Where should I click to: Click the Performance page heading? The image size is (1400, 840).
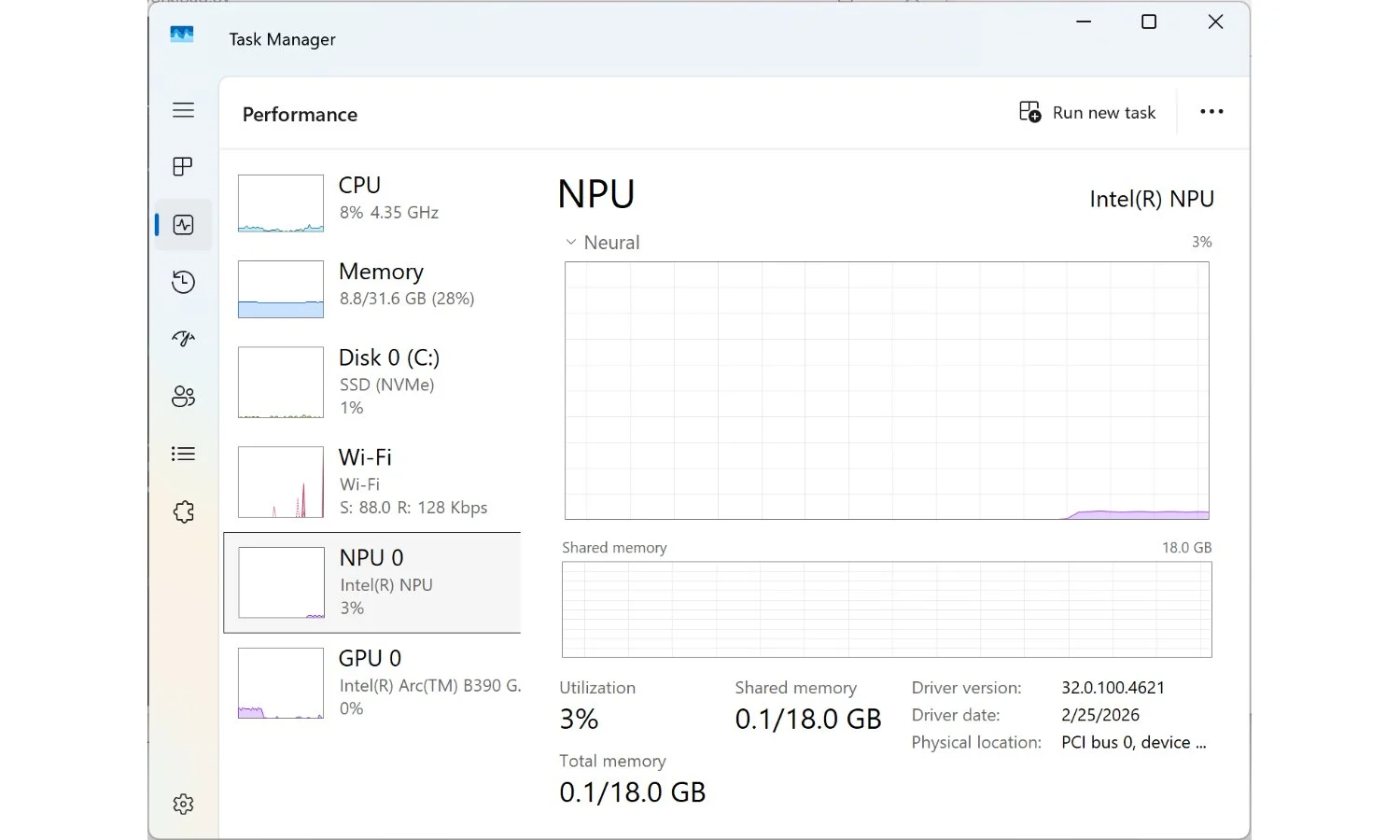coord(300,115)
